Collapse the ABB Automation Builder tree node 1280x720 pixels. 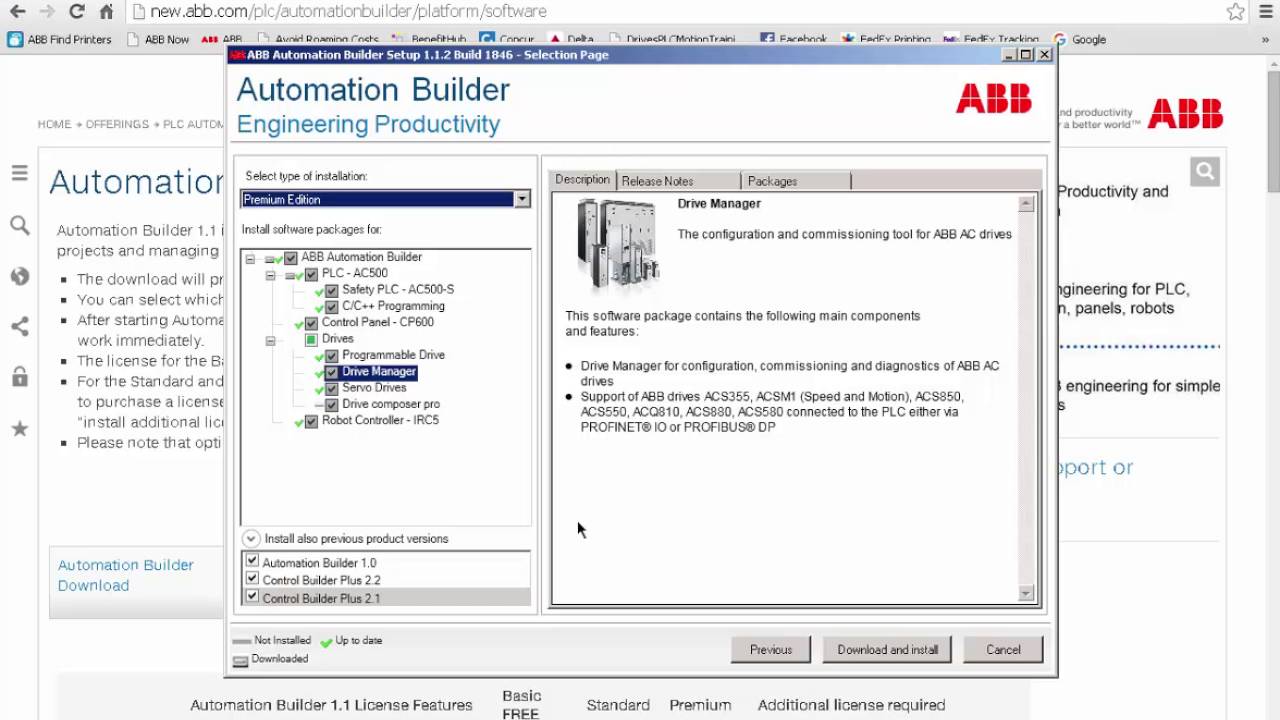pyautogui.click(x=250, y=257)
